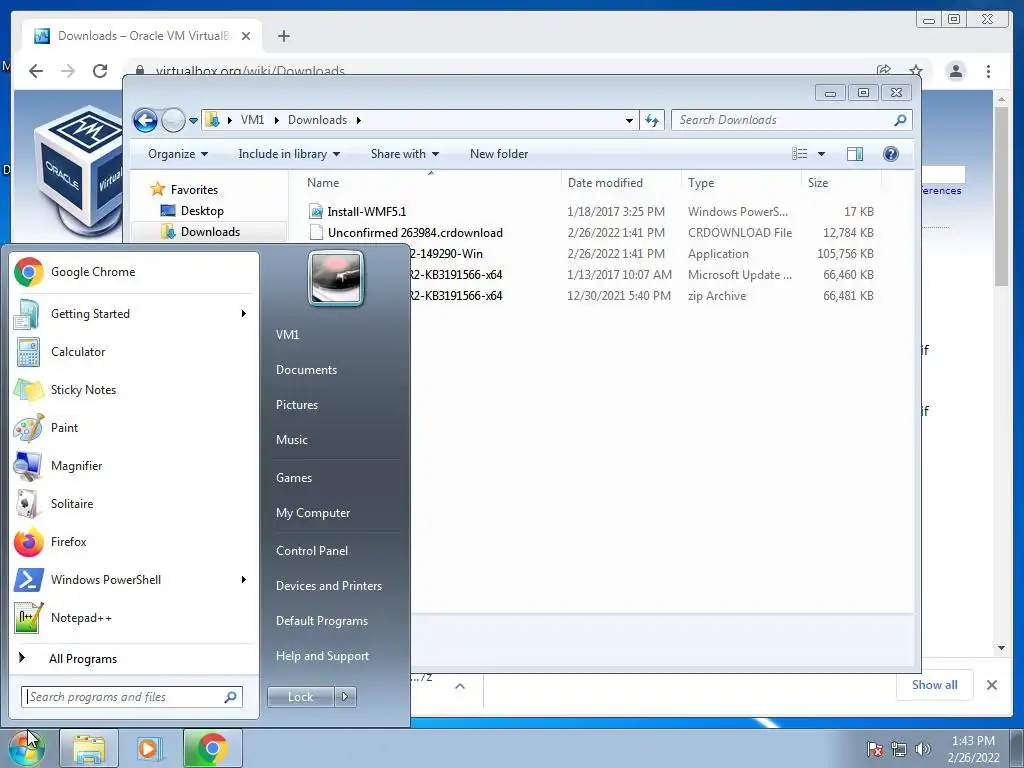Click the Windows Start orb

click(x=26, y=748)
